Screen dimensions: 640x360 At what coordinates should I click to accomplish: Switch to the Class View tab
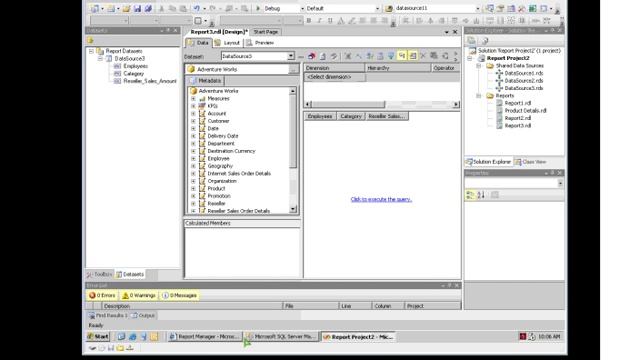530,162
